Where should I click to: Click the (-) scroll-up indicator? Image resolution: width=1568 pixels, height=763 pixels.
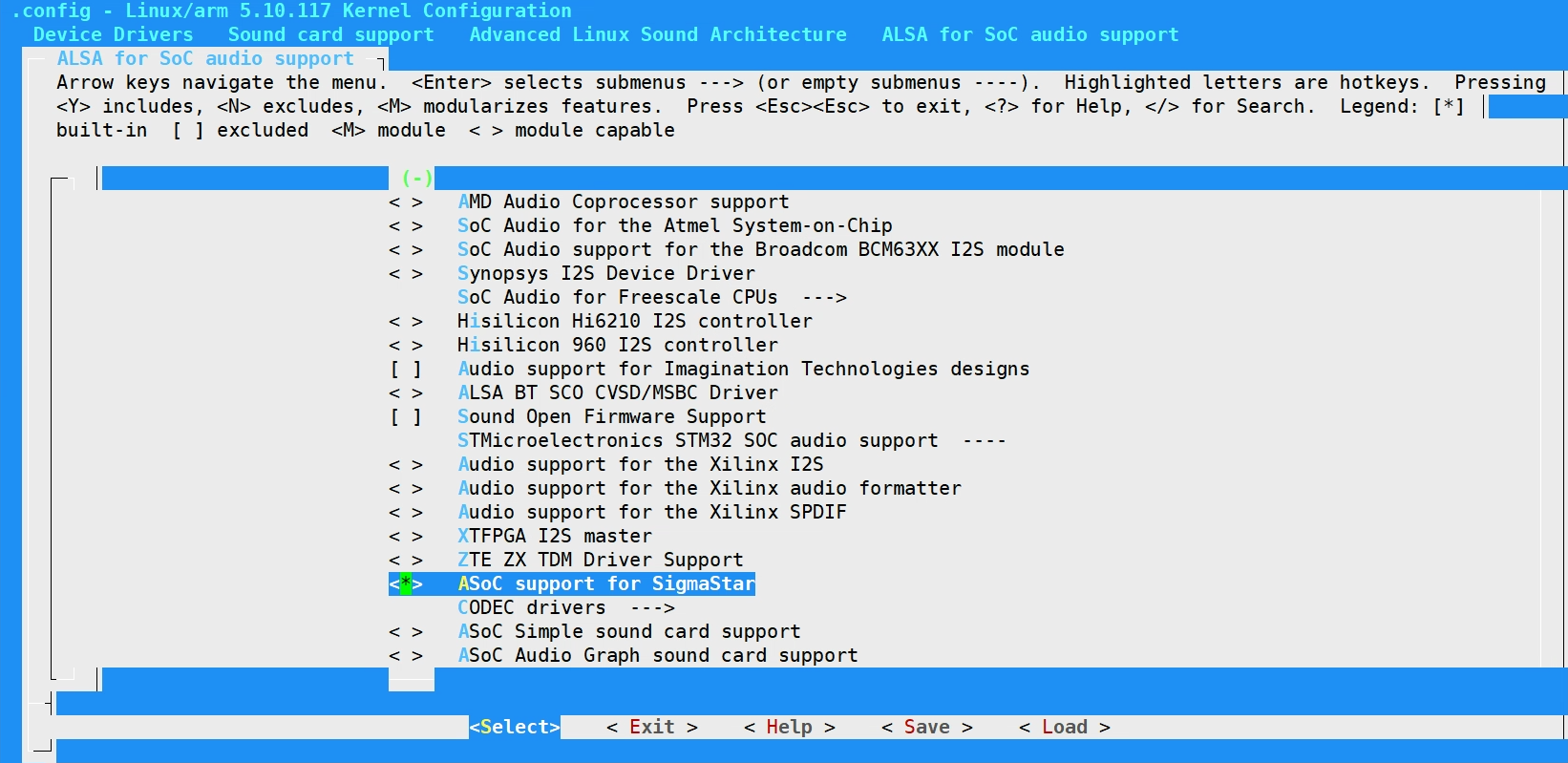(417, 178)
